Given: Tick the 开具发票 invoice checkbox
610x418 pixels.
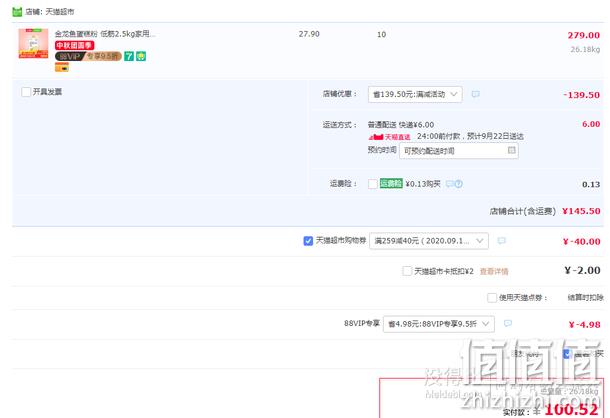Looking at the screenshot, I should tap(26, 92).
